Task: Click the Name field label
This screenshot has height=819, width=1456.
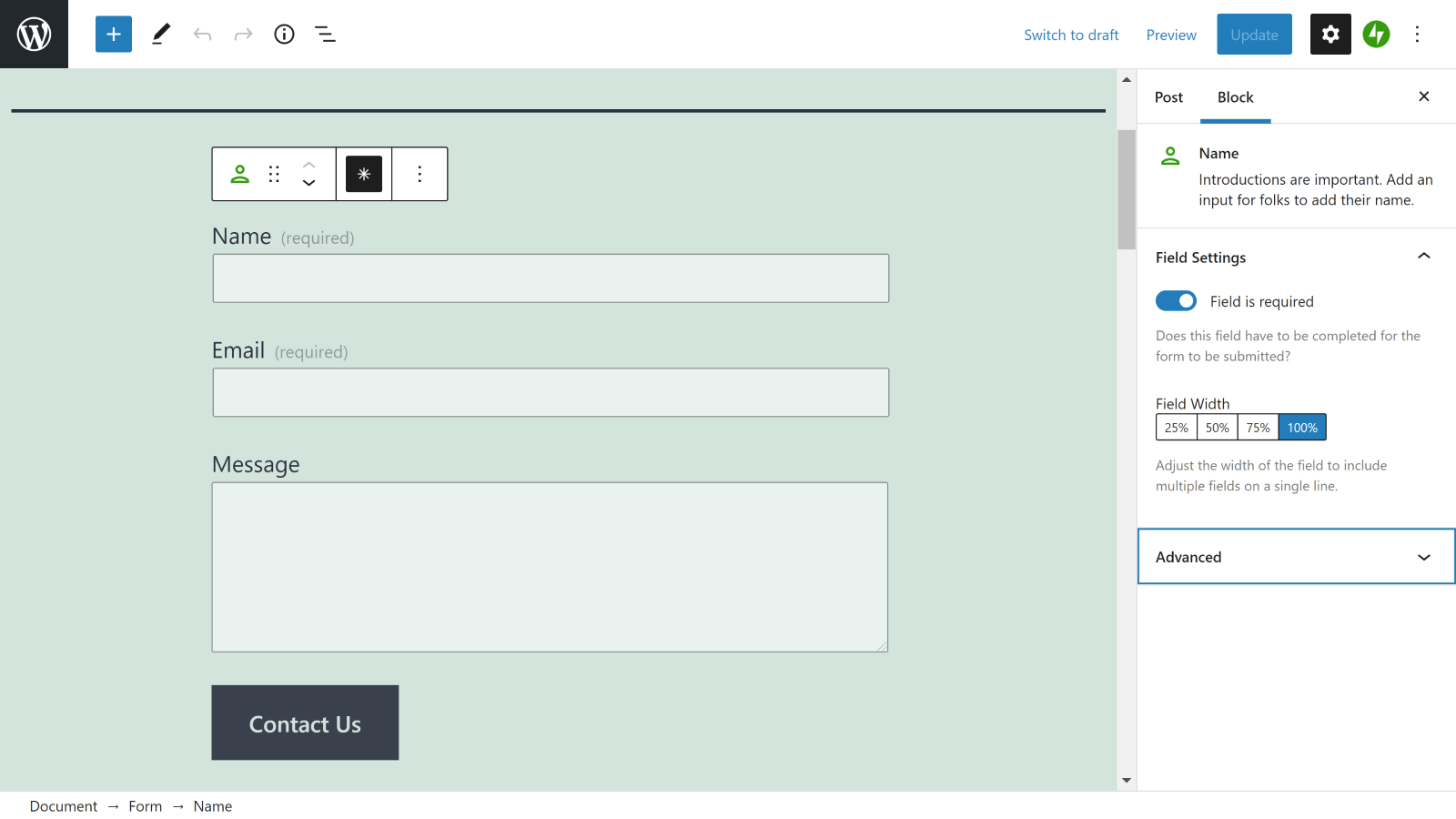Action: coord(242,237)
